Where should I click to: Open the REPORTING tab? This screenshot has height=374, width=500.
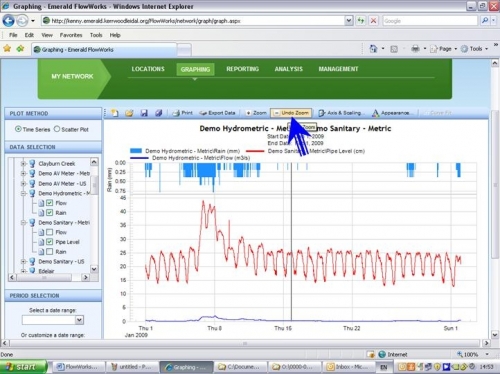point(243,69)
